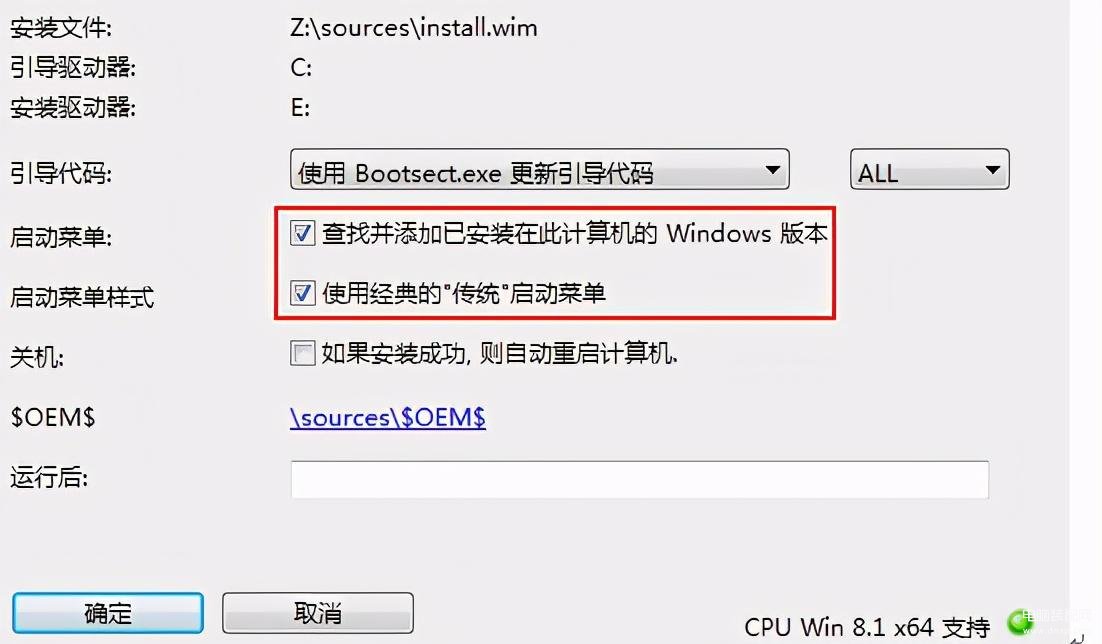The height and width of the screenshot is (644, 1102).
Task: Click the 安装驱动器 value E:
Action: point(300,108)
